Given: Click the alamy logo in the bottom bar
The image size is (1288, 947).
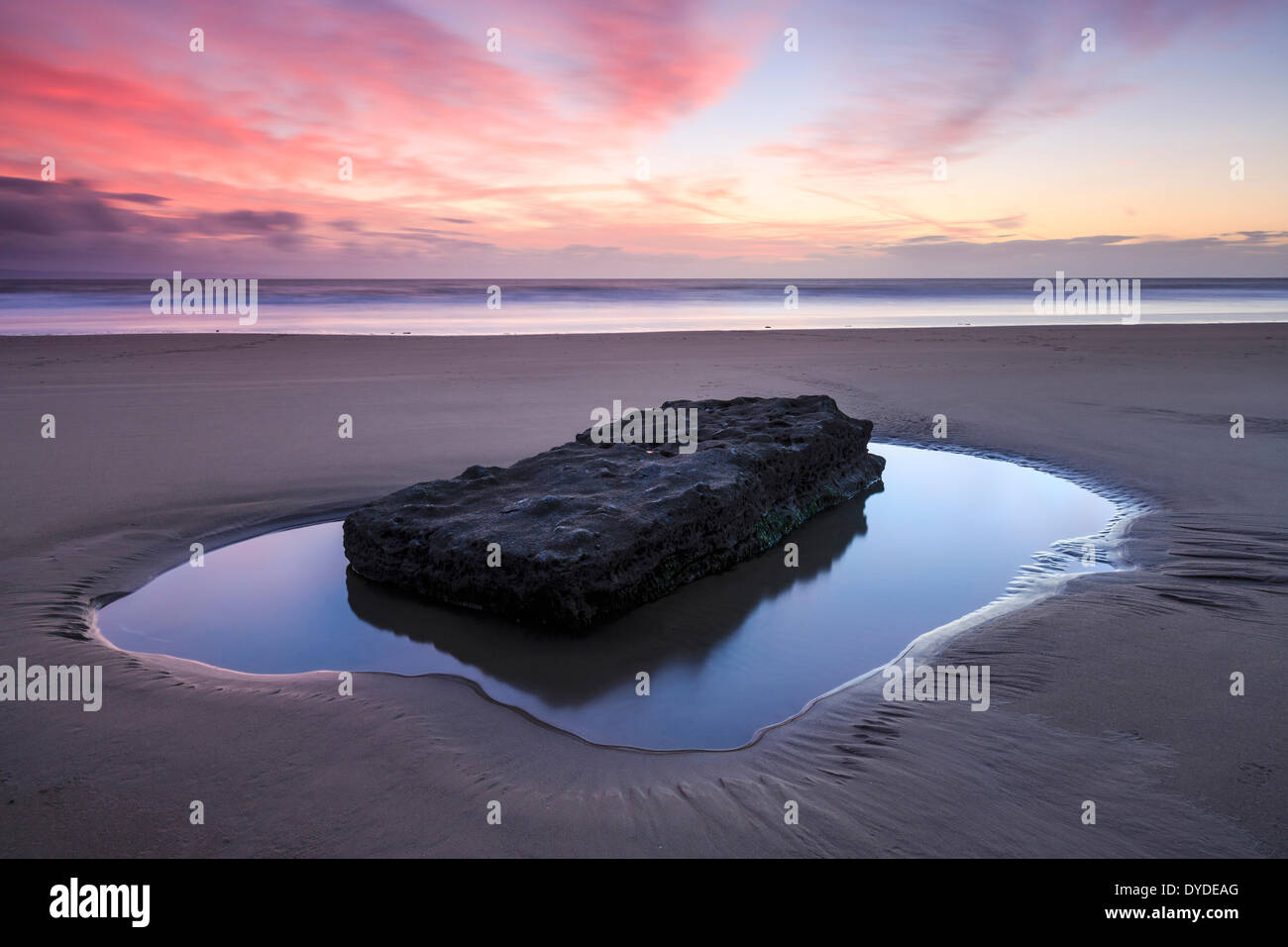Looking at the screenshot, I should coord(100,902).
